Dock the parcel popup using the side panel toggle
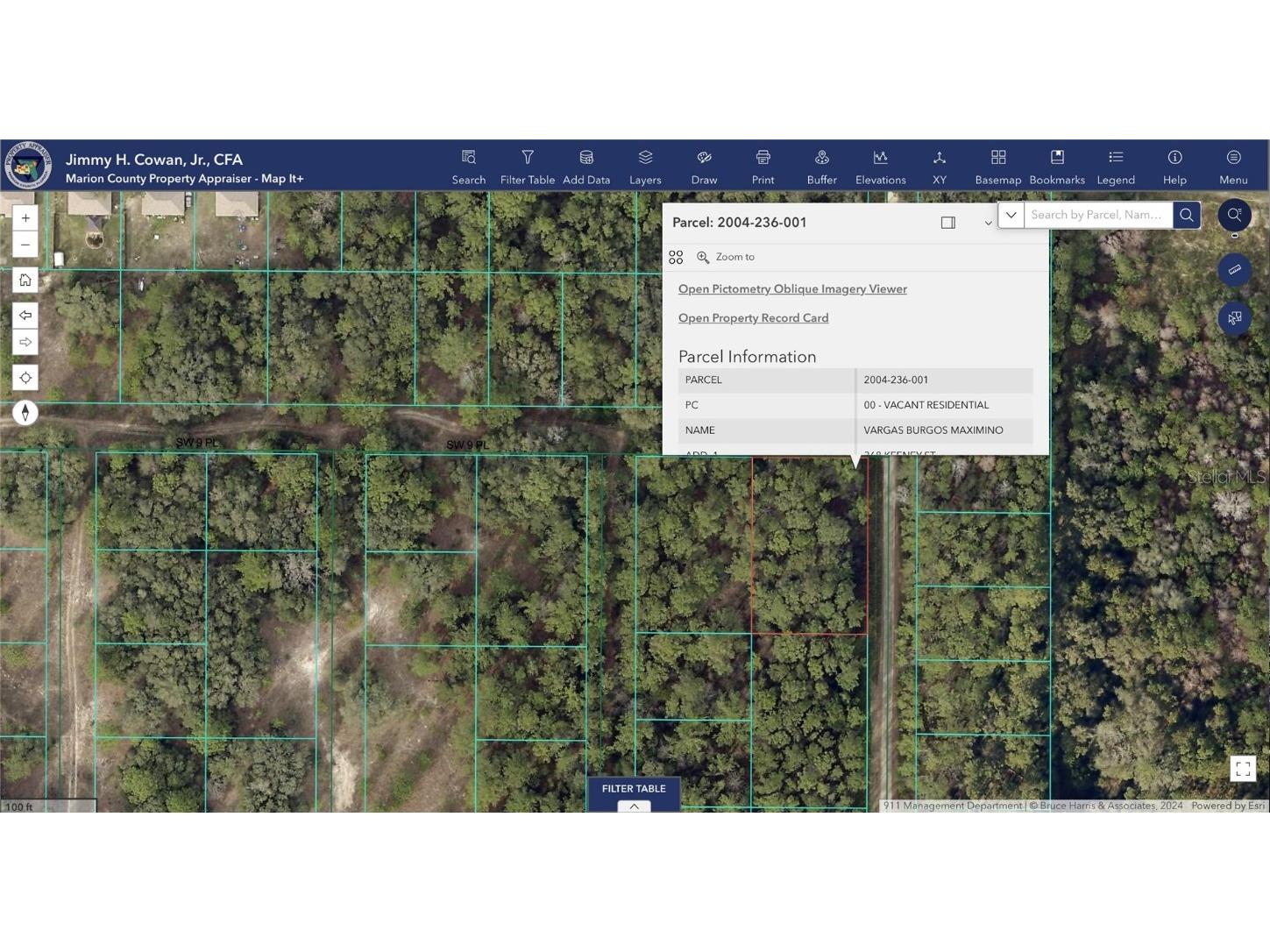This screenshot has height=952, width=1270. 947,222
